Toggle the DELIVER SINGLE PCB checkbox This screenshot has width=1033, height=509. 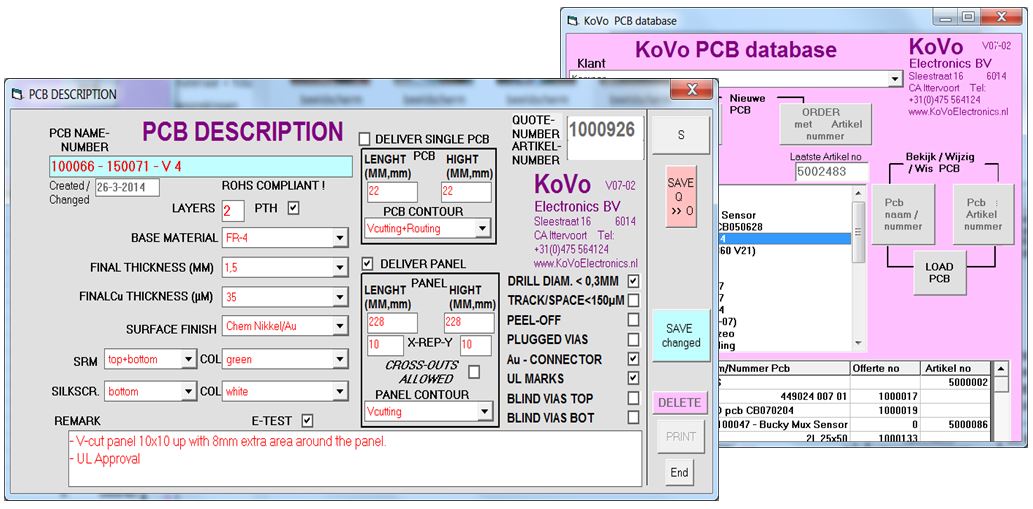[364, 139]
